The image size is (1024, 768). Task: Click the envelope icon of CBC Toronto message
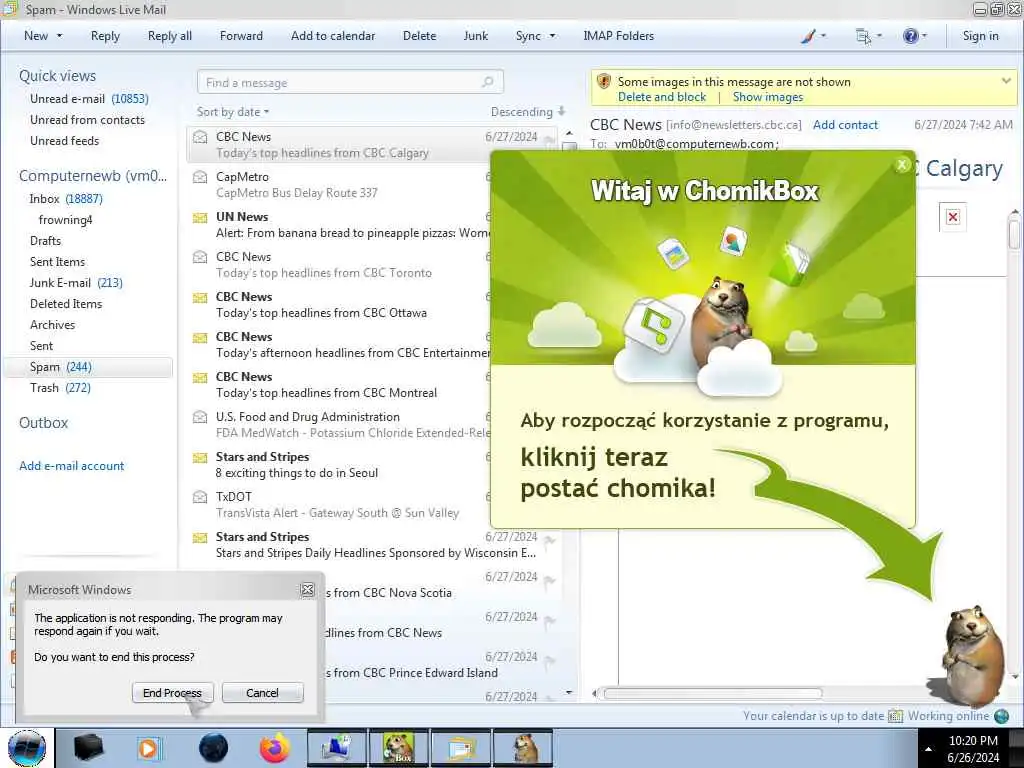click(200, 257)
